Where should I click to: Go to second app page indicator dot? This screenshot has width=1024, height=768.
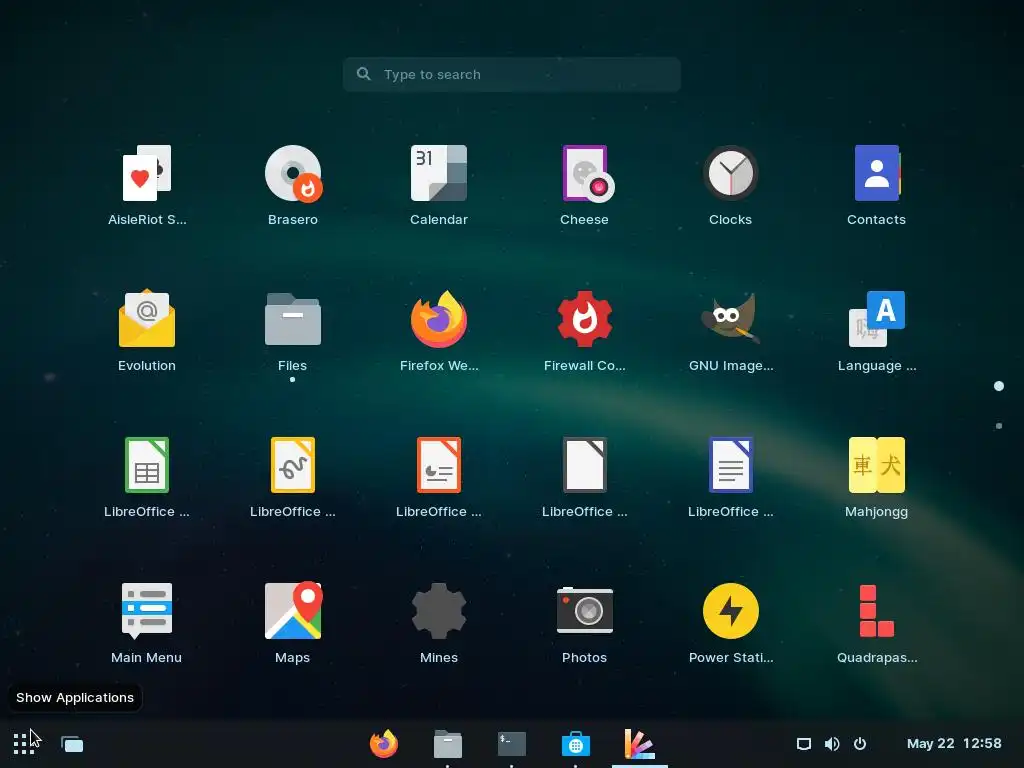tap(999, 426)
